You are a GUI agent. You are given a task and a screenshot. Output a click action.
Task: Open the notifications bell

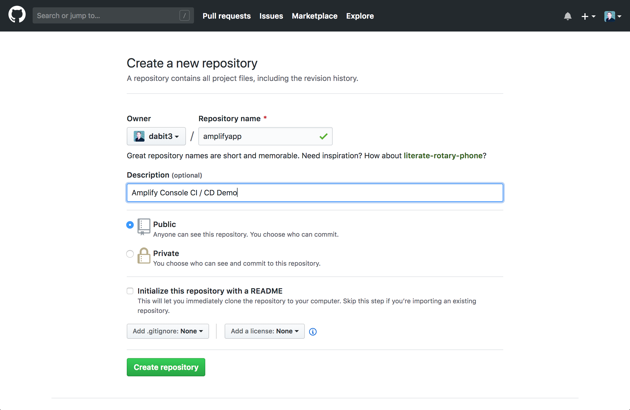tap(567, 16)
